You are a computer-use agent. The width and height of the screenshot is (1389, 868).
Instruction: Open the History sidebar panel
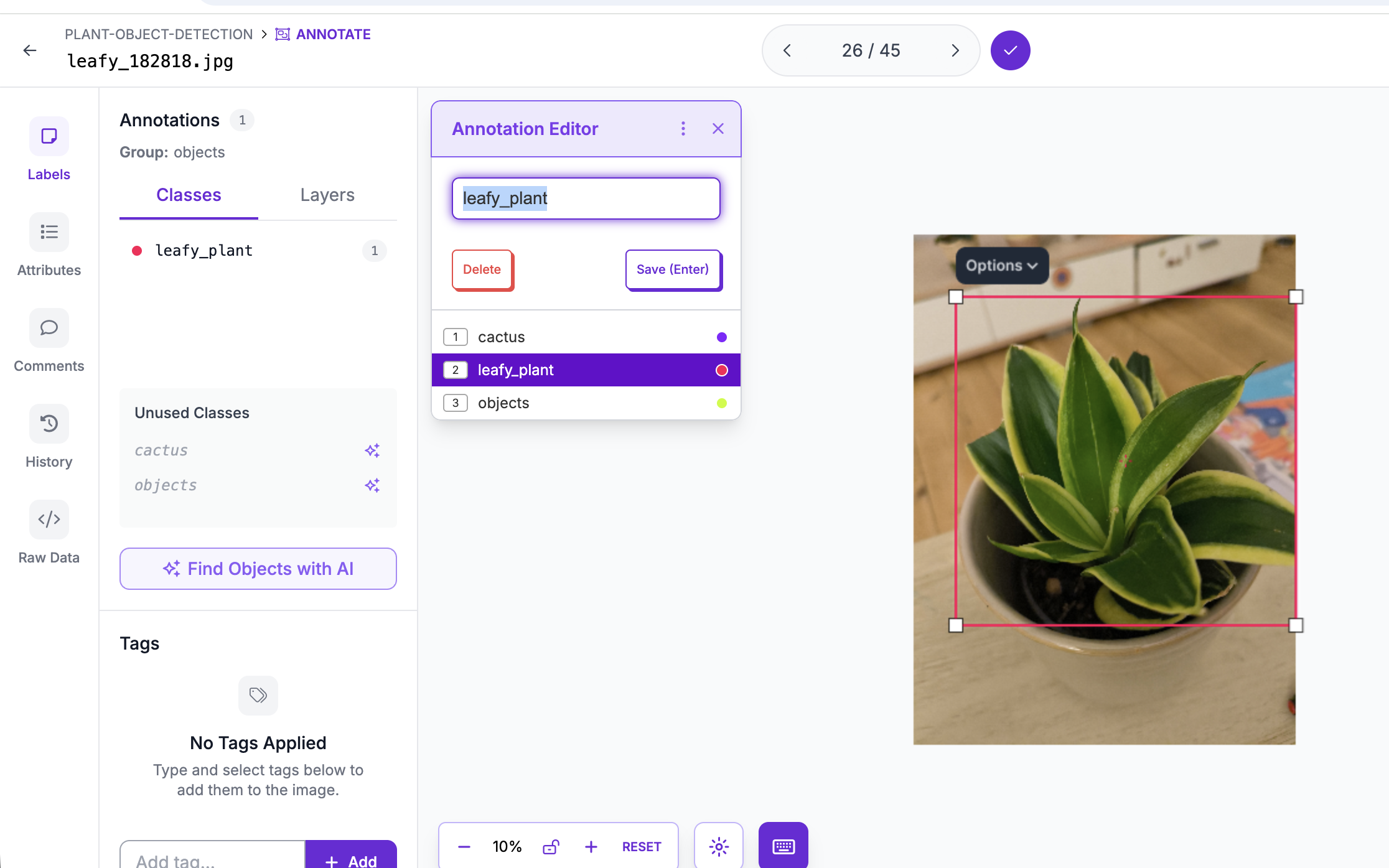49,424
